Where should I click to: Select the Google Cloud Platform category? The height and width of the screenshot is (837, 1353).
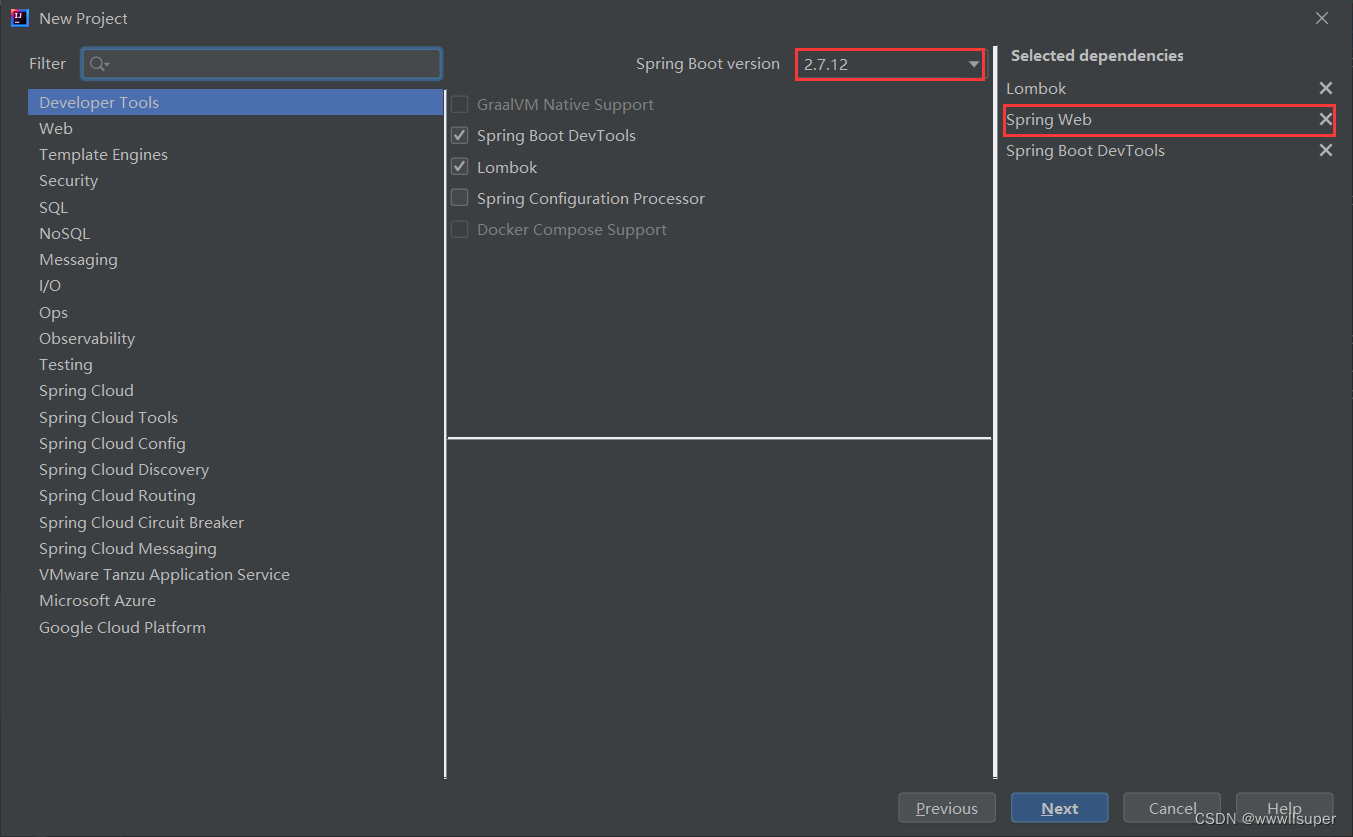coord(236,627)
